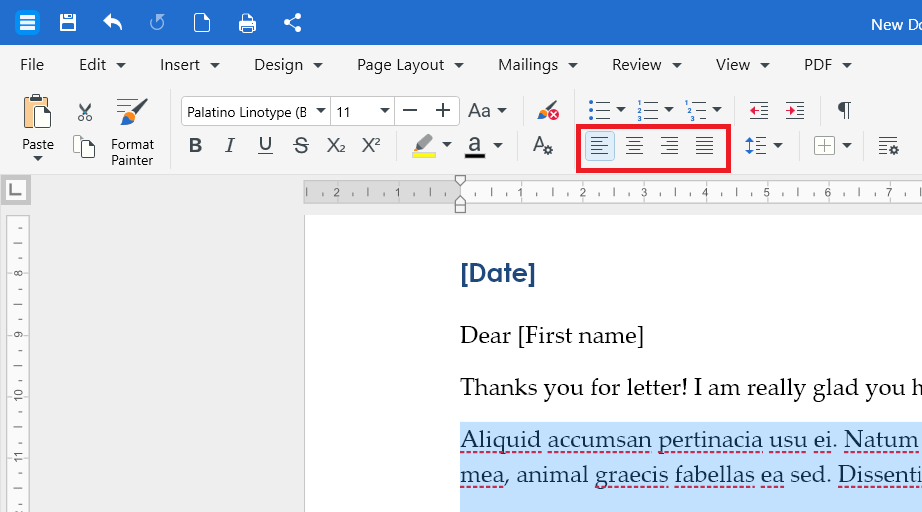The height and width of the screenshot is (512, 922).
Task: Open the File menu
Action: 32,65
